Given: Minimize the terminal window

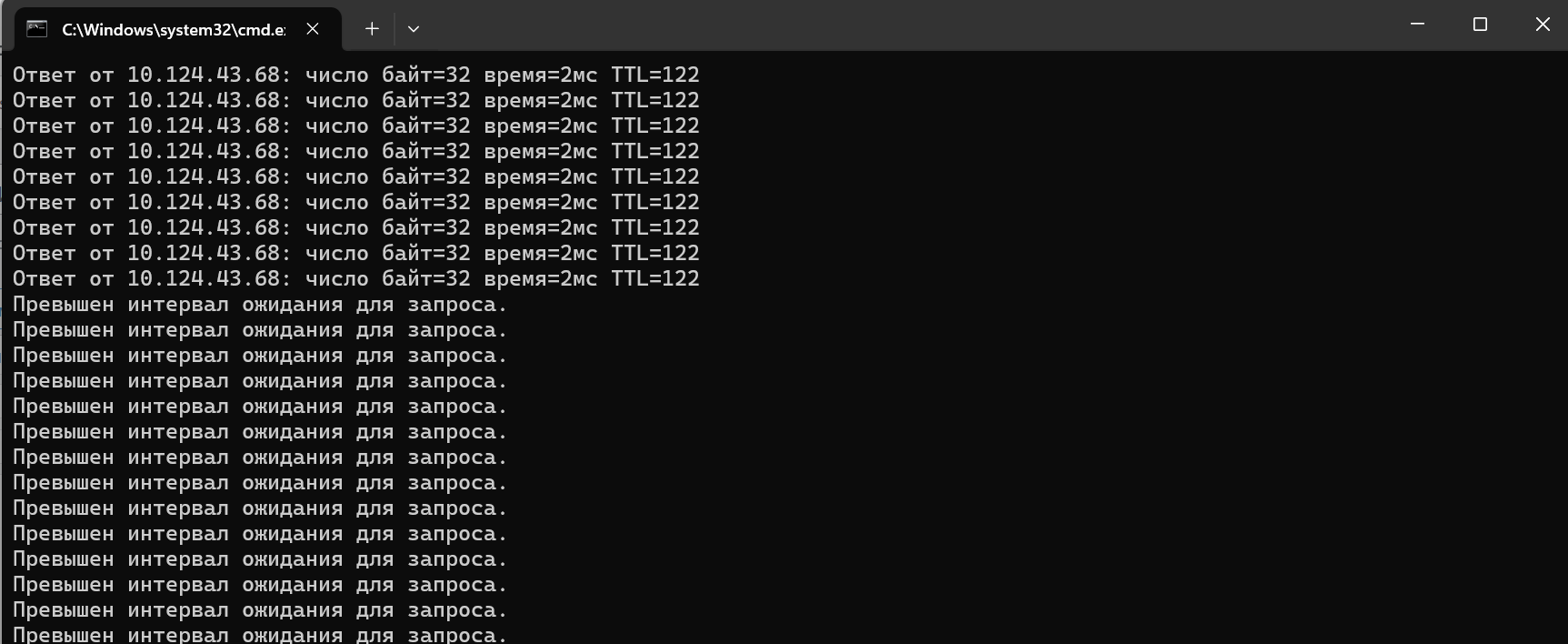Looking at the screenshot, I should tap(1417, 25).
